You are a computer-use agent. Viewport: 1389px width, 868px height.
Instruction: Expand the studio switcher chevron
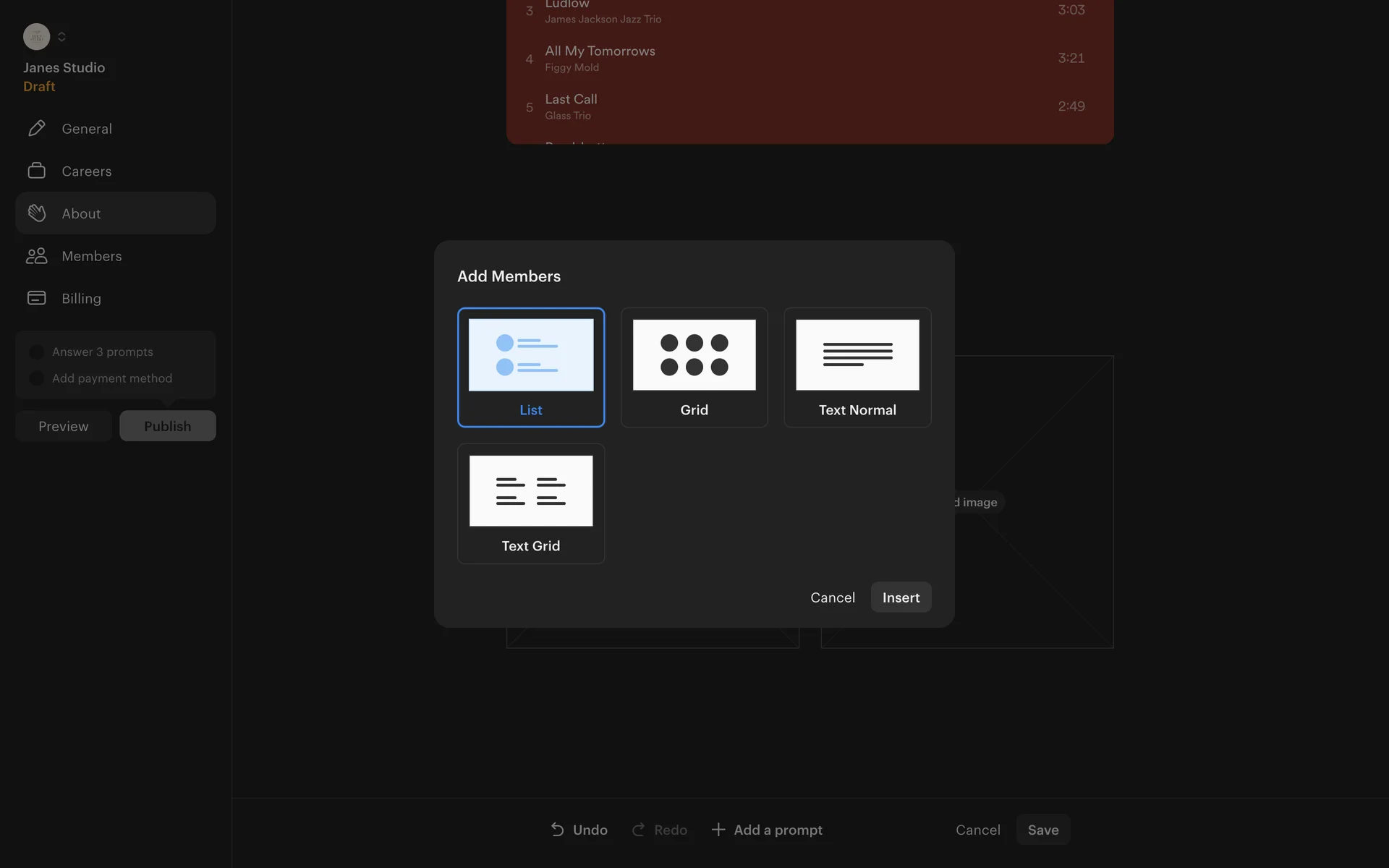click(x=61, y=36)
